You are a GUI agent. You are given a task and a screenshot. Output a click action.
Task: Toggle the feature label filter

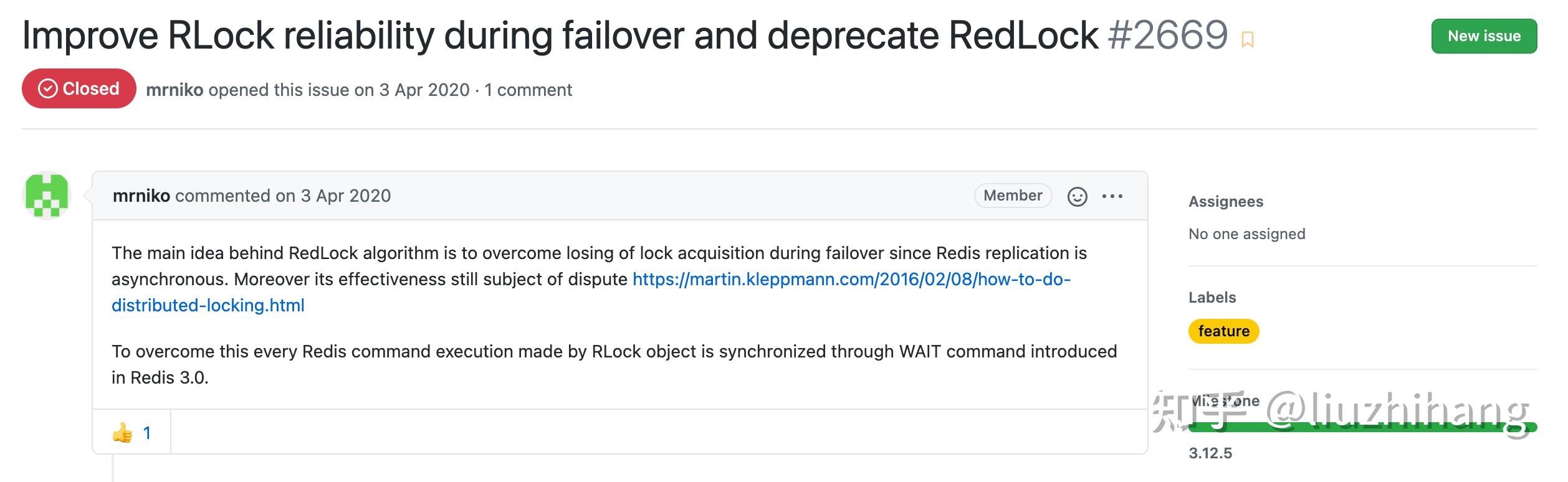tap(1223, 331)
